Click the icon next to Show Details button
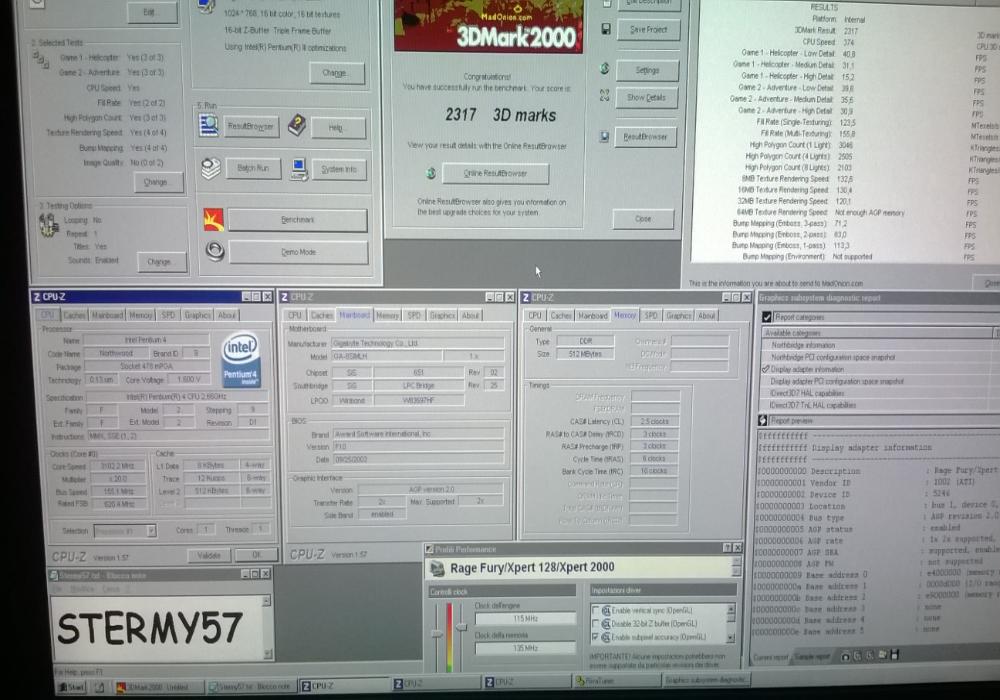Image resolution: width=1000 pixels, height=700 pixels. point(605,96)
